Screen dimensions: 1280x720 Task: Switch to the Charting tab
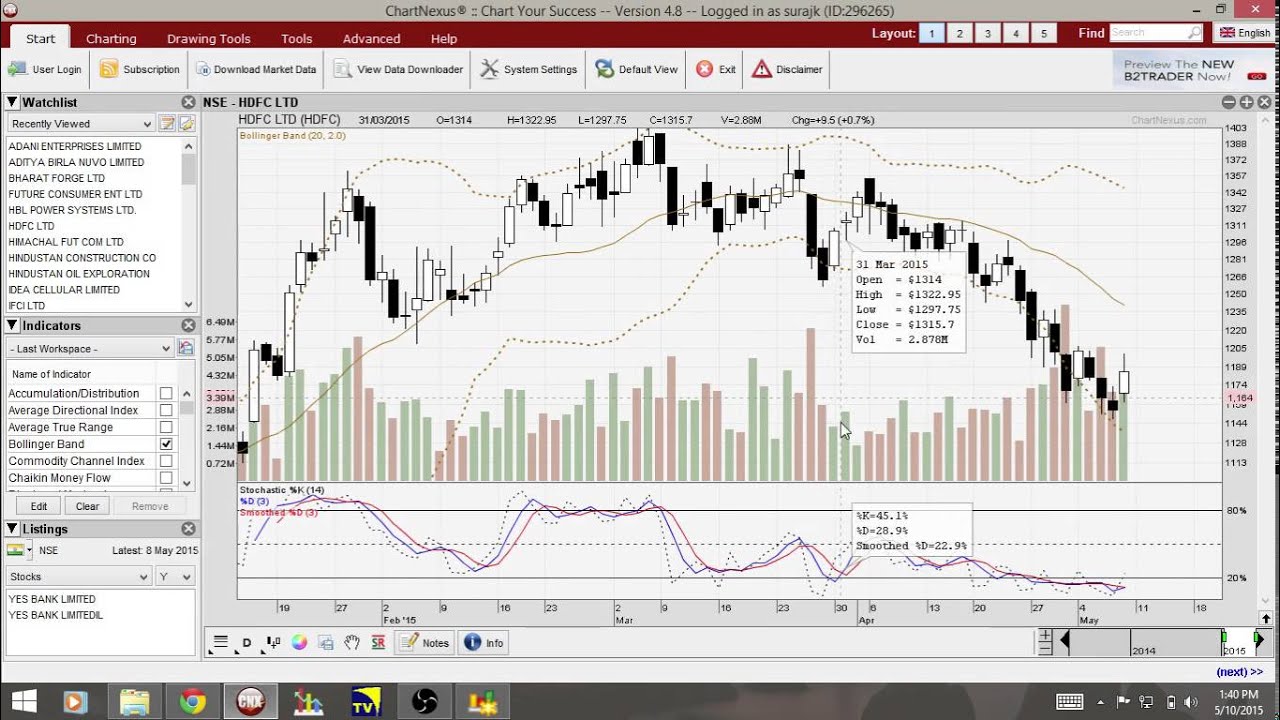click(x=111, y=38)
